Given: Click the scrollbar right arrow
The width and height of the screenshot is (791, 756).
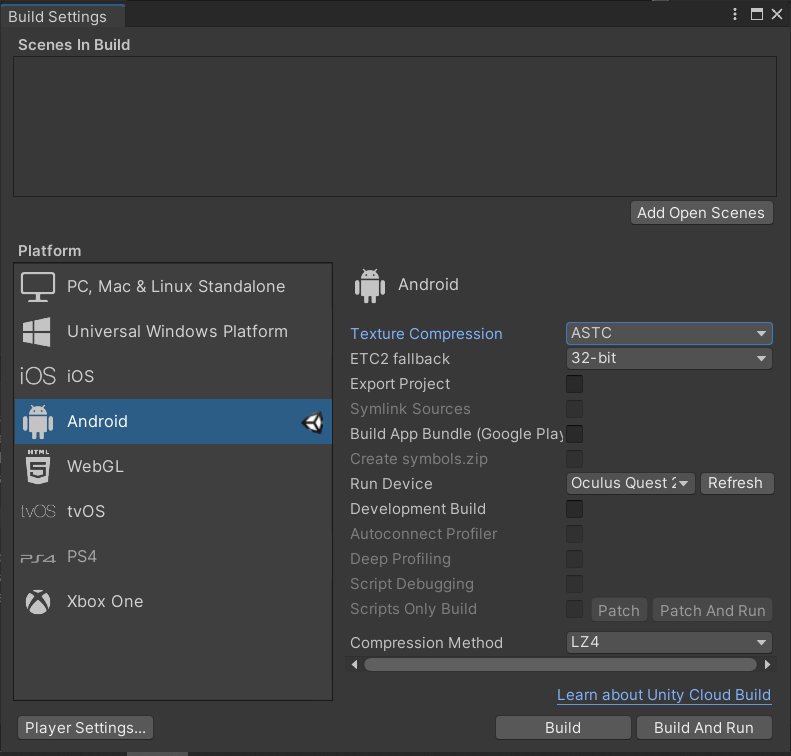Looking at the screenshot, I should 767,665.
